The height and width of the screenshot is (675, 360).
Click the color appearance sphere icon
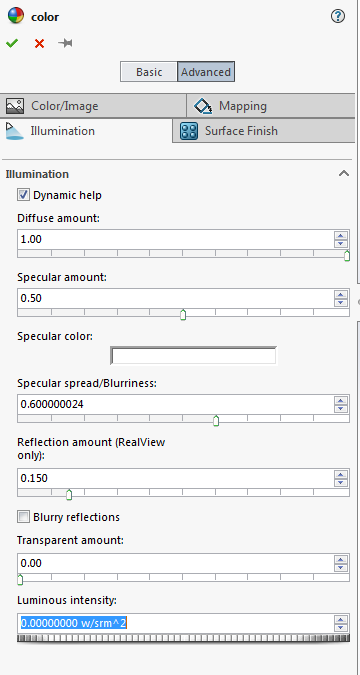tap(16, 16)
